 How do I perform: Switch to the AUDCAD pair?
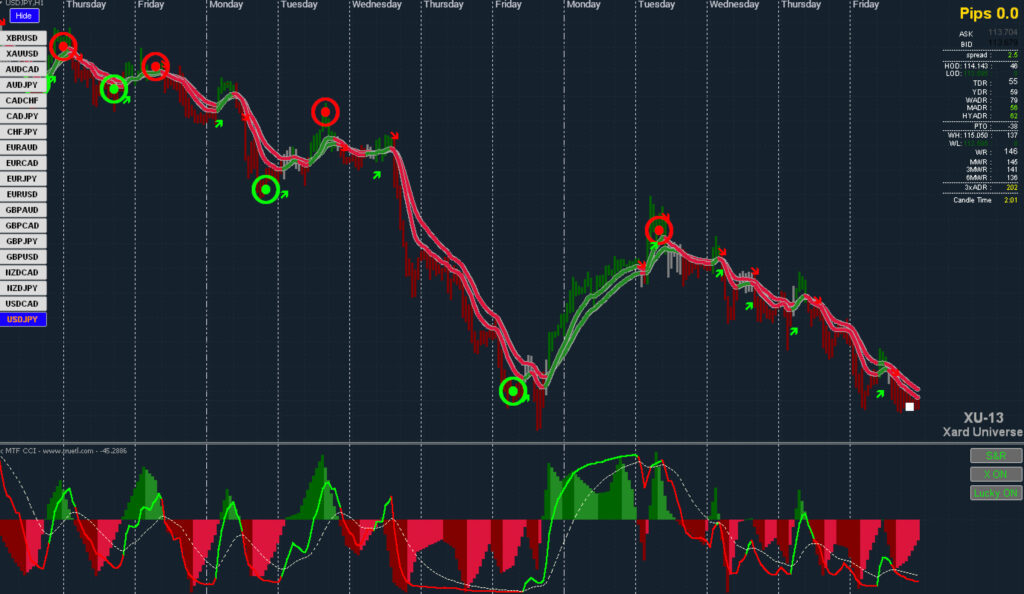pos(23,69)
